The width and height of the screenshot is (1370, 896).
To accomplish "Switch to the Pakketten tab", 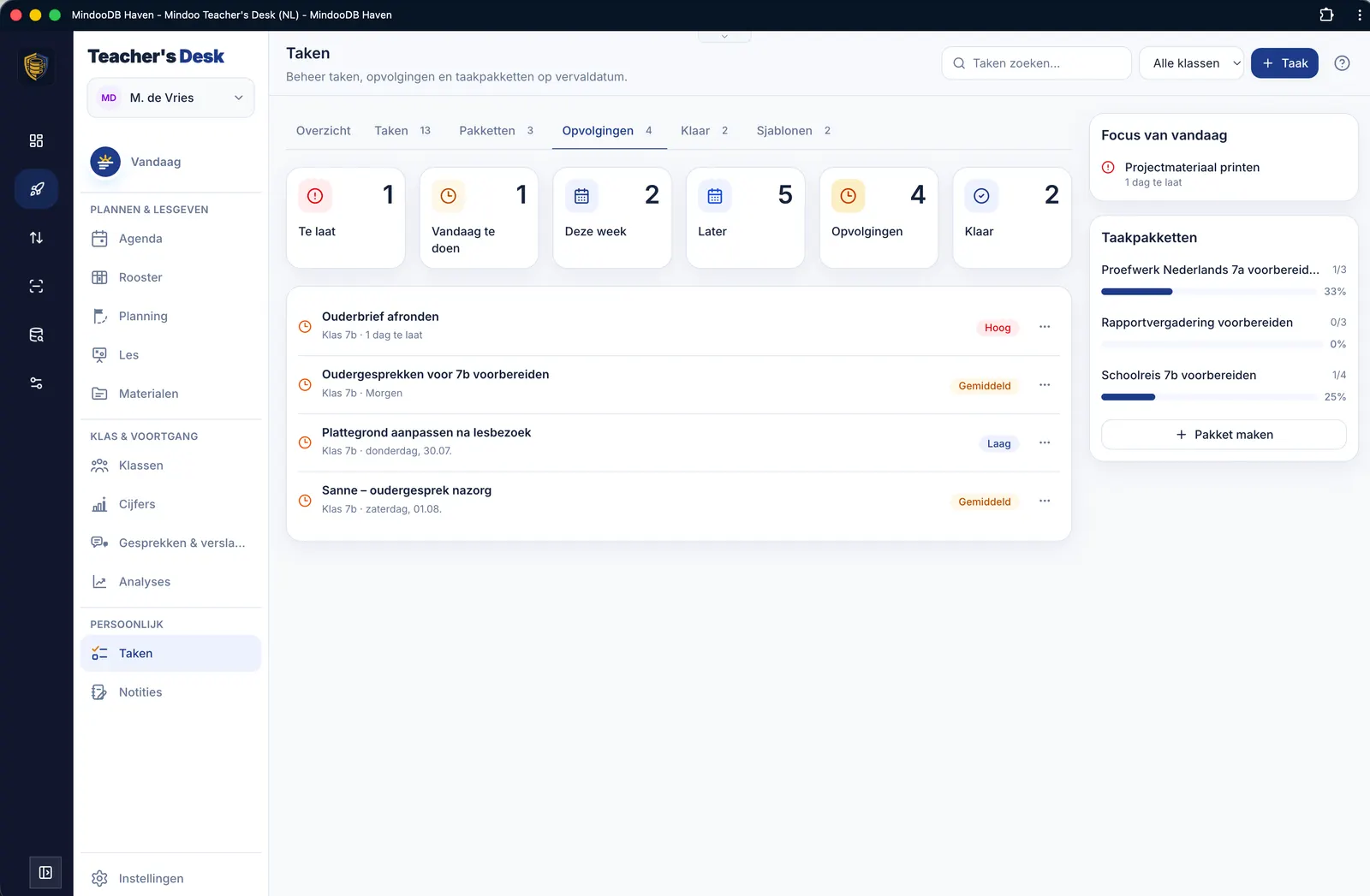I will click(x=497, y=131).
